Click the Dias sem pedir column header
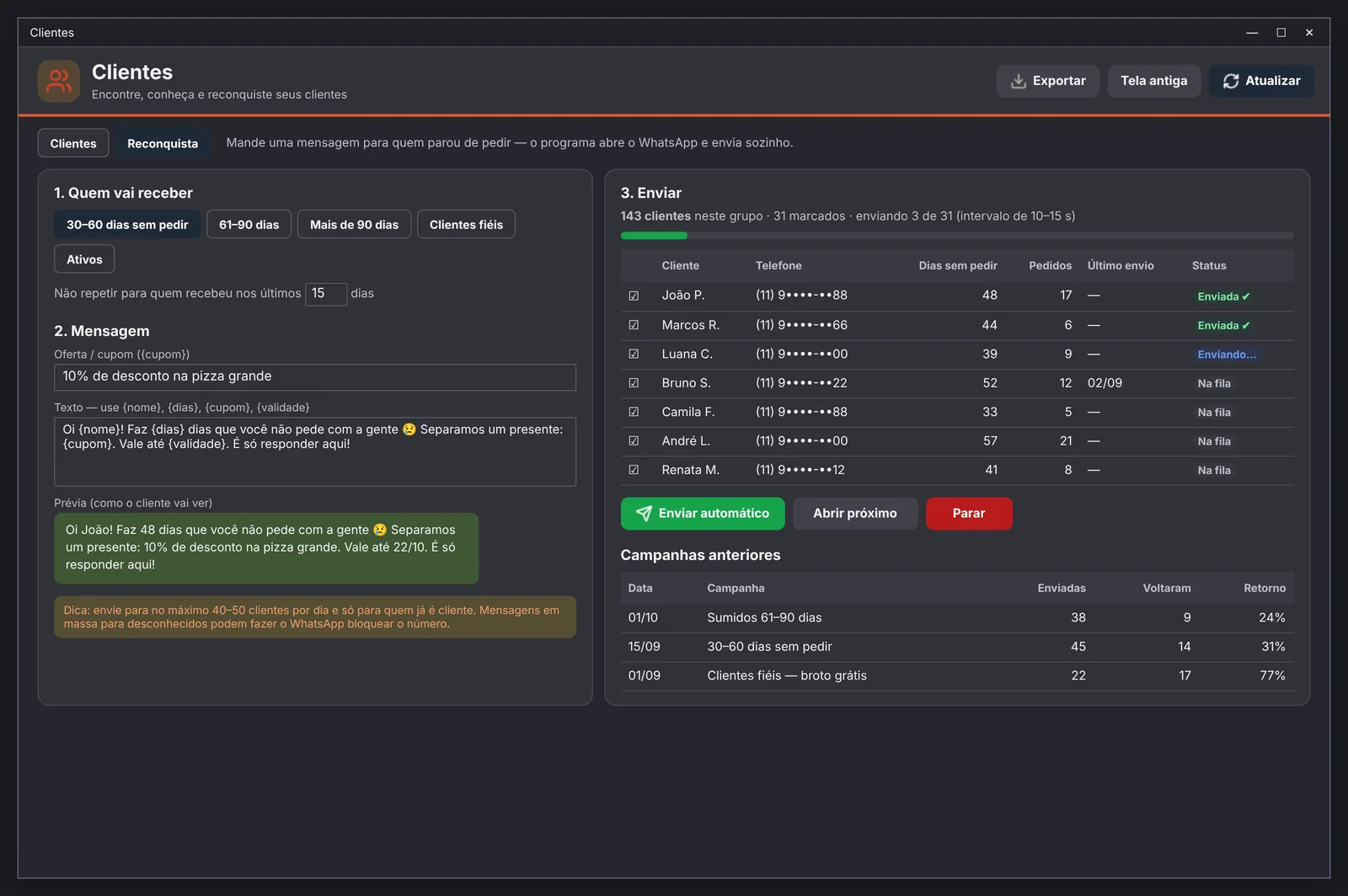Image resolution: width=1348 pixels, height=896 pixels. coord(958,265)
